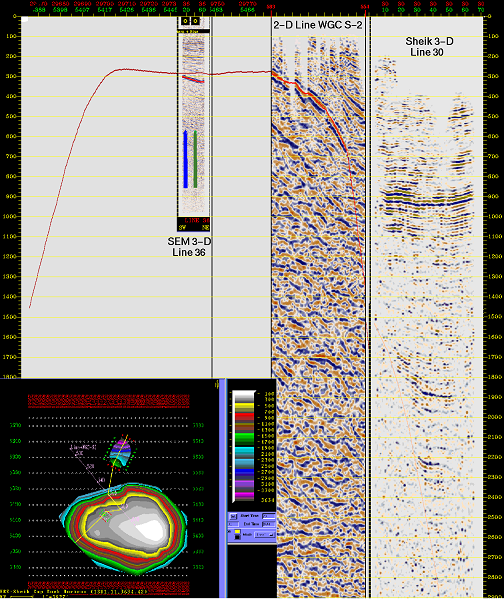Click the red LINE 36 tag below SEM section
Viewport: 504px width, 599px height.
tap(197, 220)
